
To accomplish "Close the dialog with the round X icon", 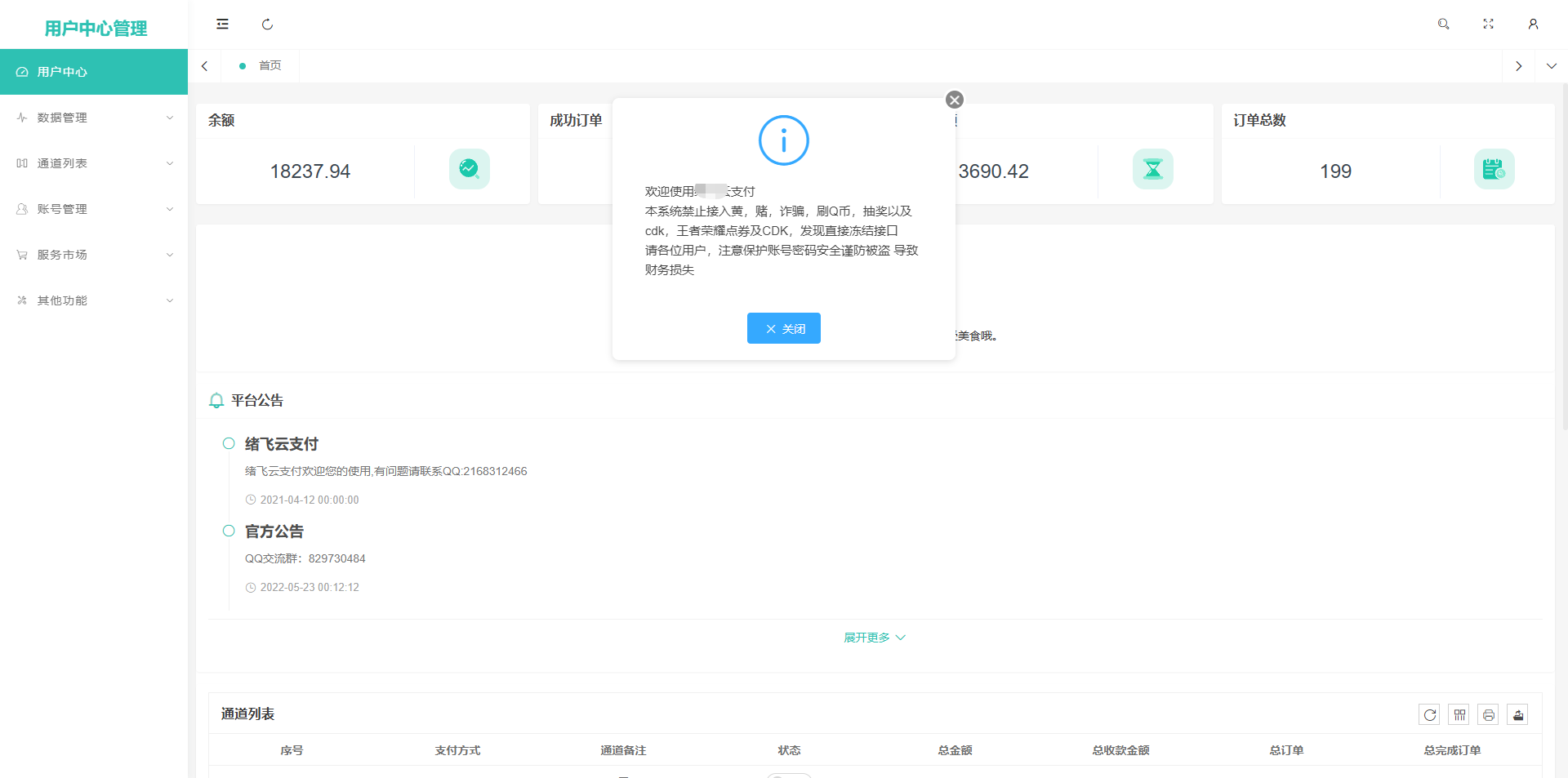I will [954, 100].
